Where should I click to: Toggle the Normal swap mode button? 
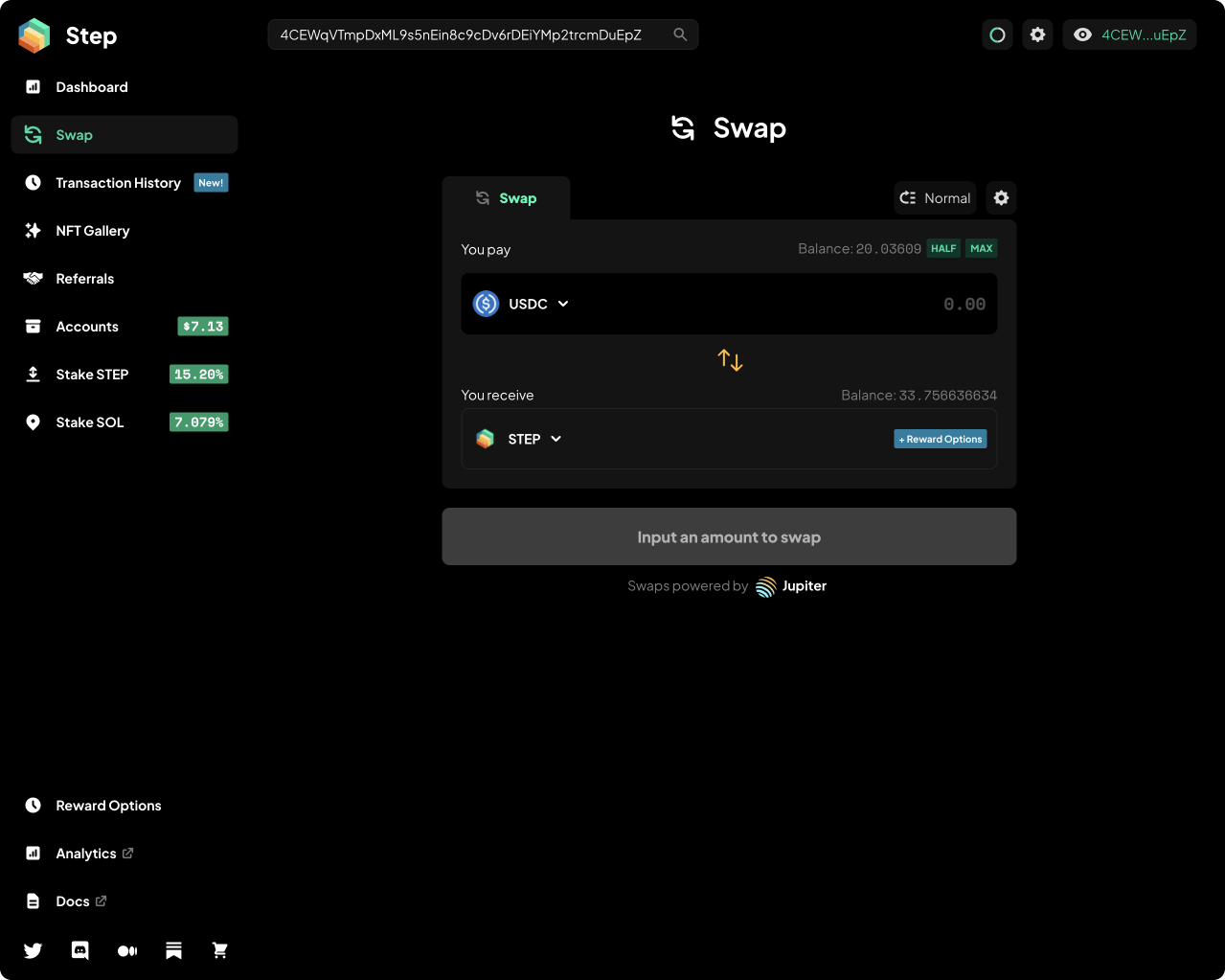tap(935, 198)
